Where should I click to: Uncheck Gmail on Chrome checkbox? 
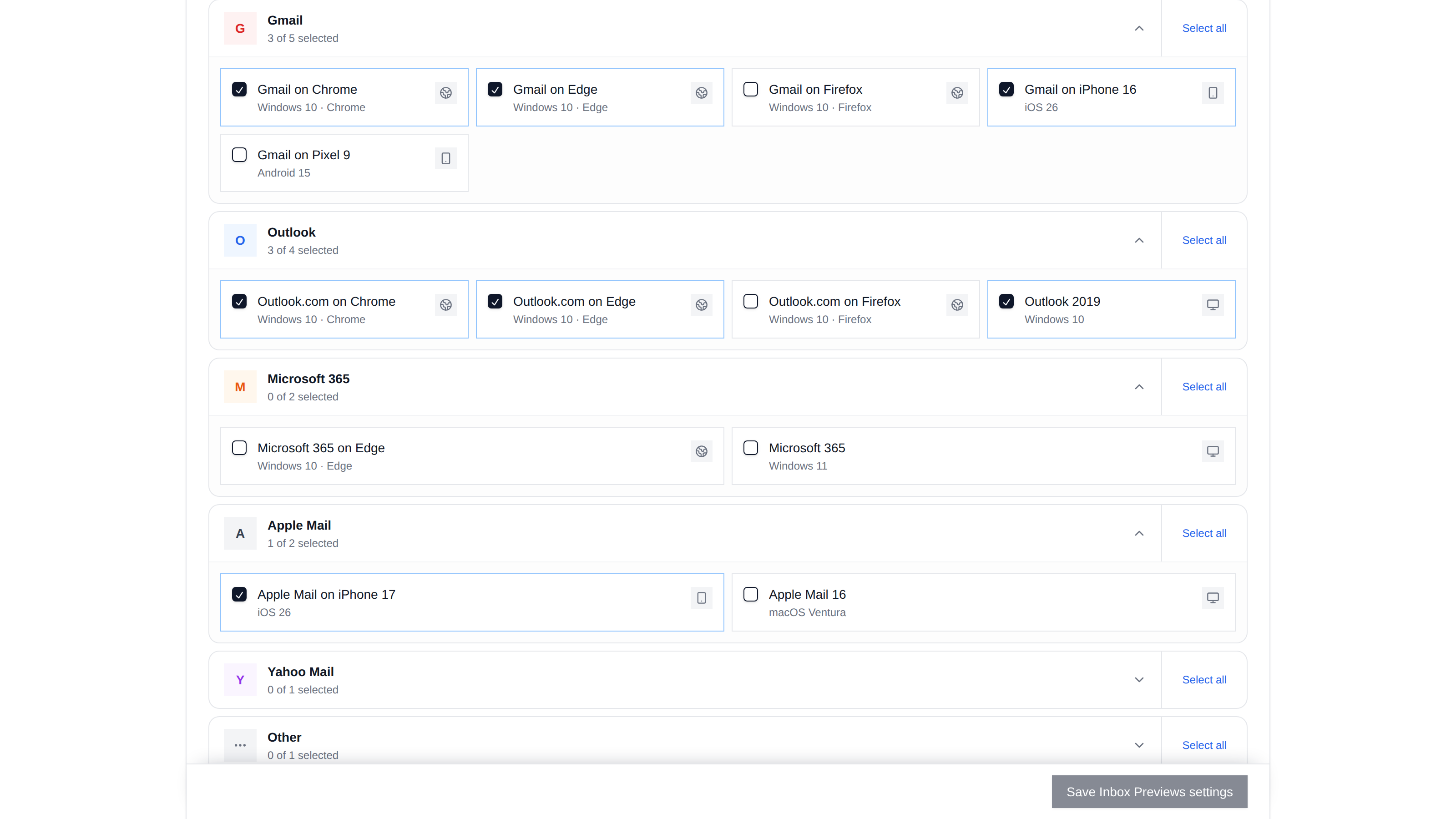coord(239,89)
